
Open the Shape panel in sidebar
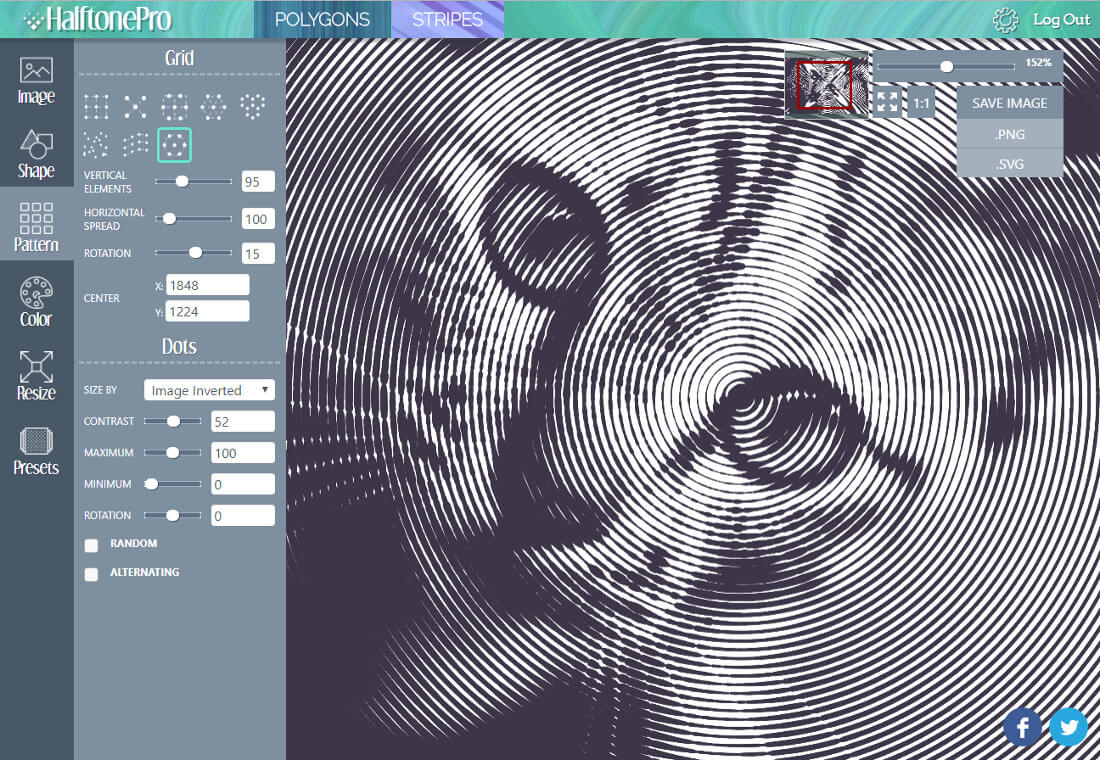[x=36, y=154]
